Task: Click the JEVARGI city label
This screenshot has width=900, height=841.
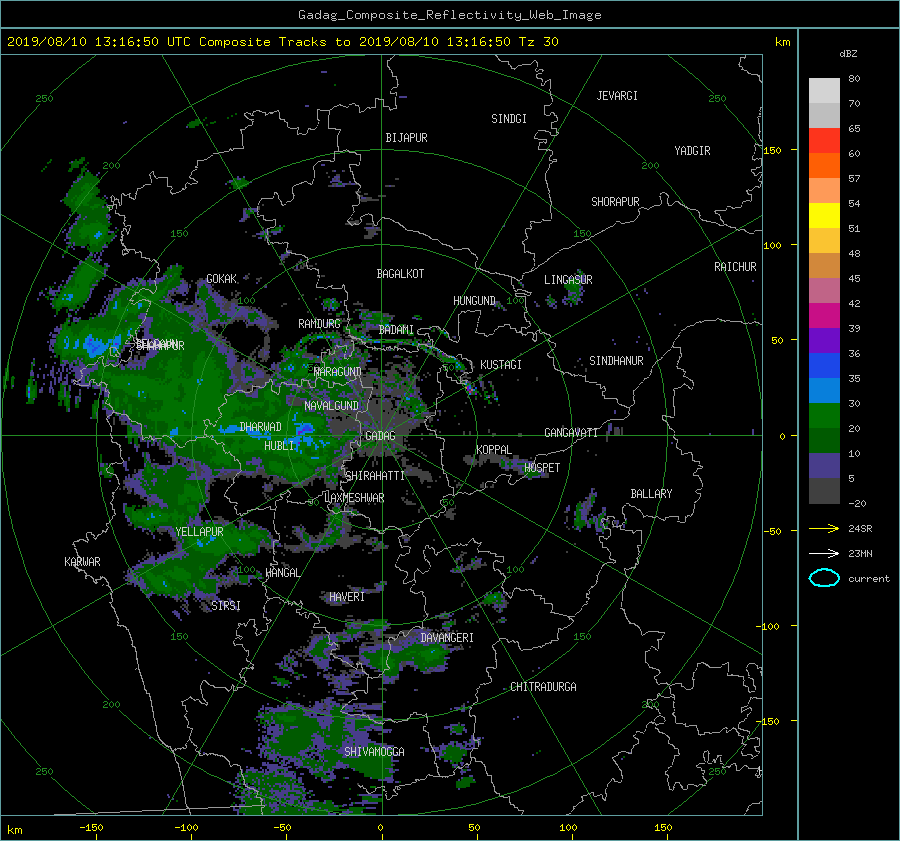Action: [617, 96]
